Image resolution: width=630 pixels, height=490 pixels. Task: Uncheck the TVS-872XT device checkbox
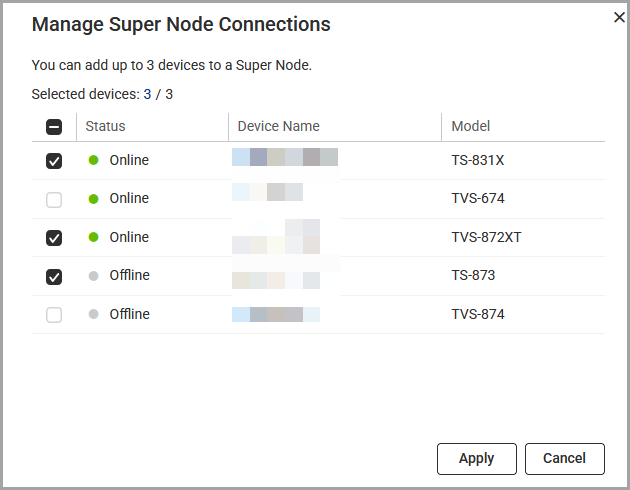[x=54, y=238]
